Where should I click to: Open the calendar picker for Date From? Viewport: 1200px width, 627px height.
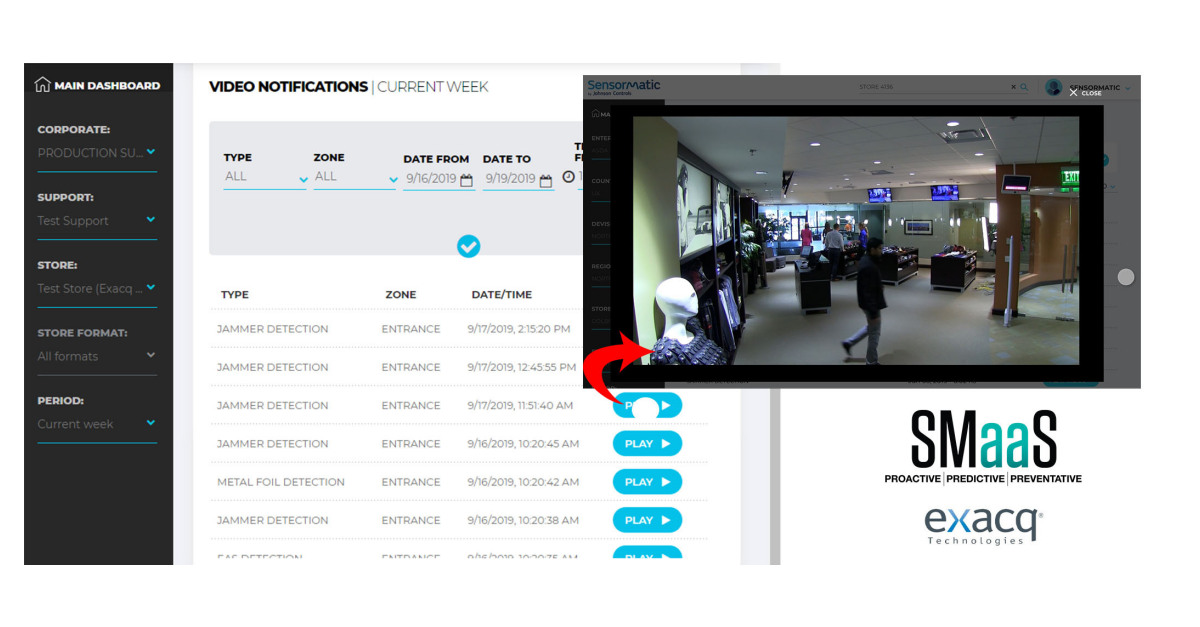click(465, 181)
